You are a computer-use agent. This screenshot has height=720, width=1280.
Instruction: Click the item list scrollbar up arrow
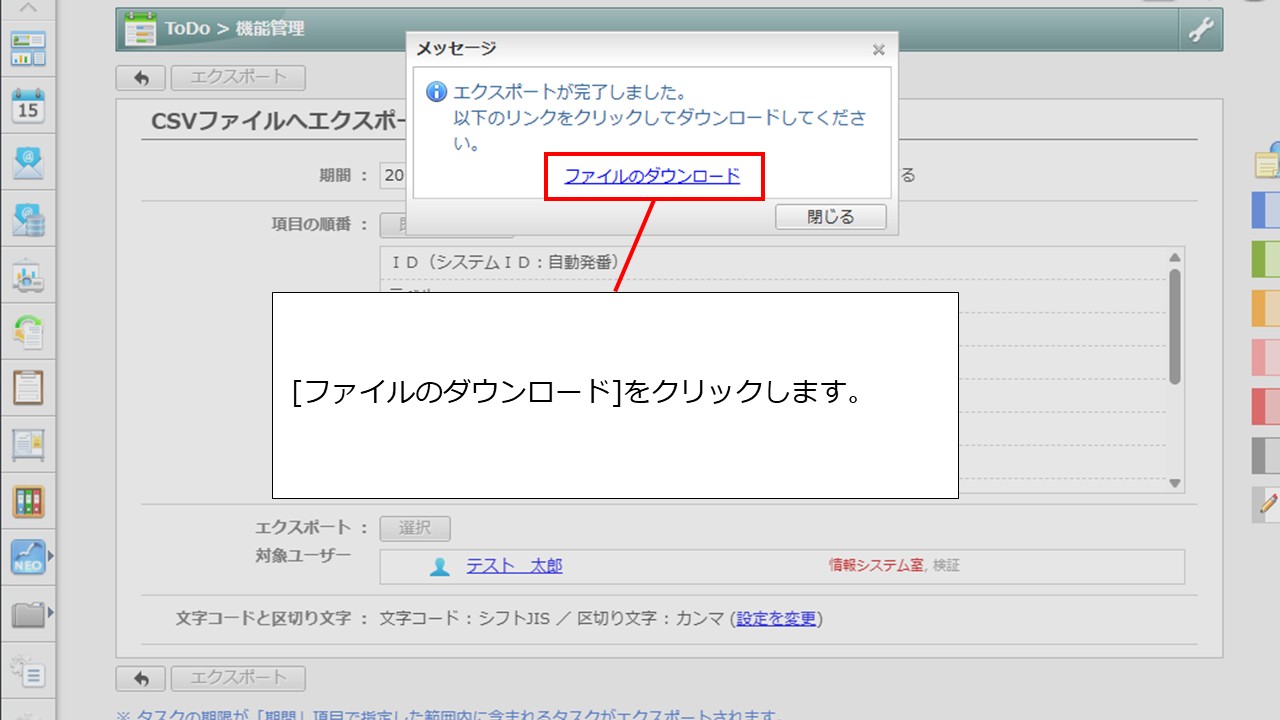click(1175, 258)
